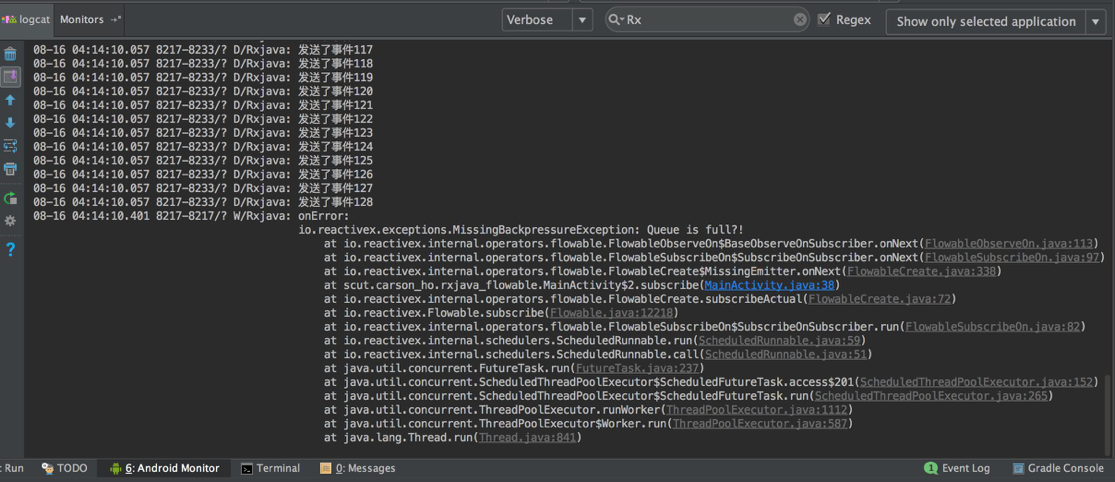The height and width of the screenshot is (482, 1115).
Task: Clear the Rx search text with the x icon
Action: click(x=800, y=20)
